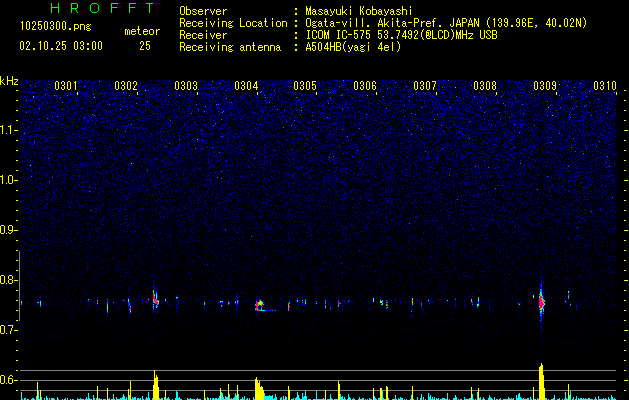
Task: Click the meteor count value 25
Action: coord(145,46)
